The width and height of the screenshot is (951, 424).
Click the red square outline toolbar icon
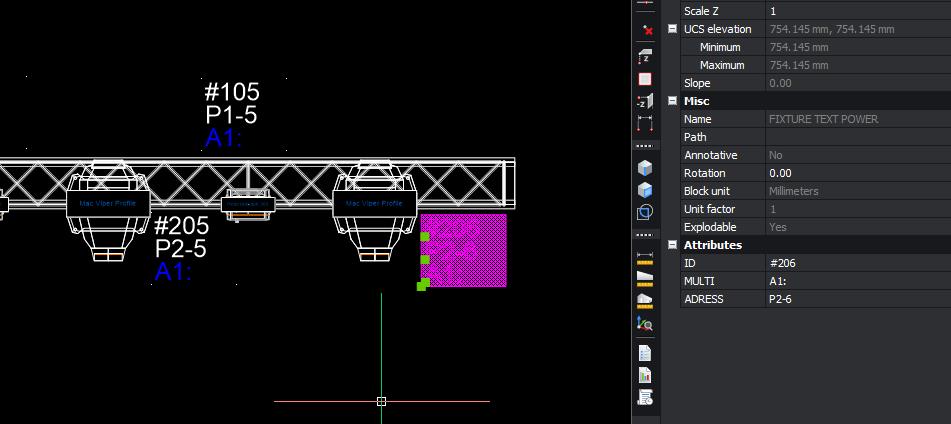pos(645,79)
